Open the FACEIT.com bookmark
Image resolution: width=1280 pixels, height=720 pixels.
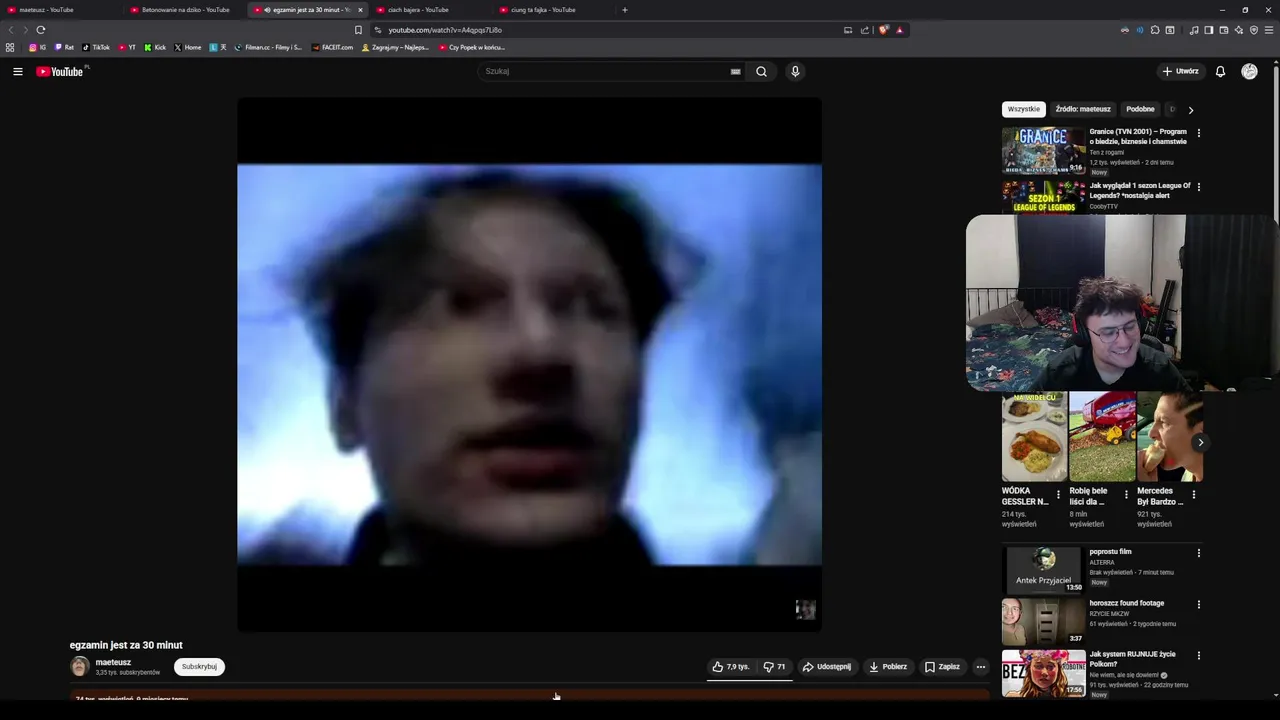click(332, 47)
